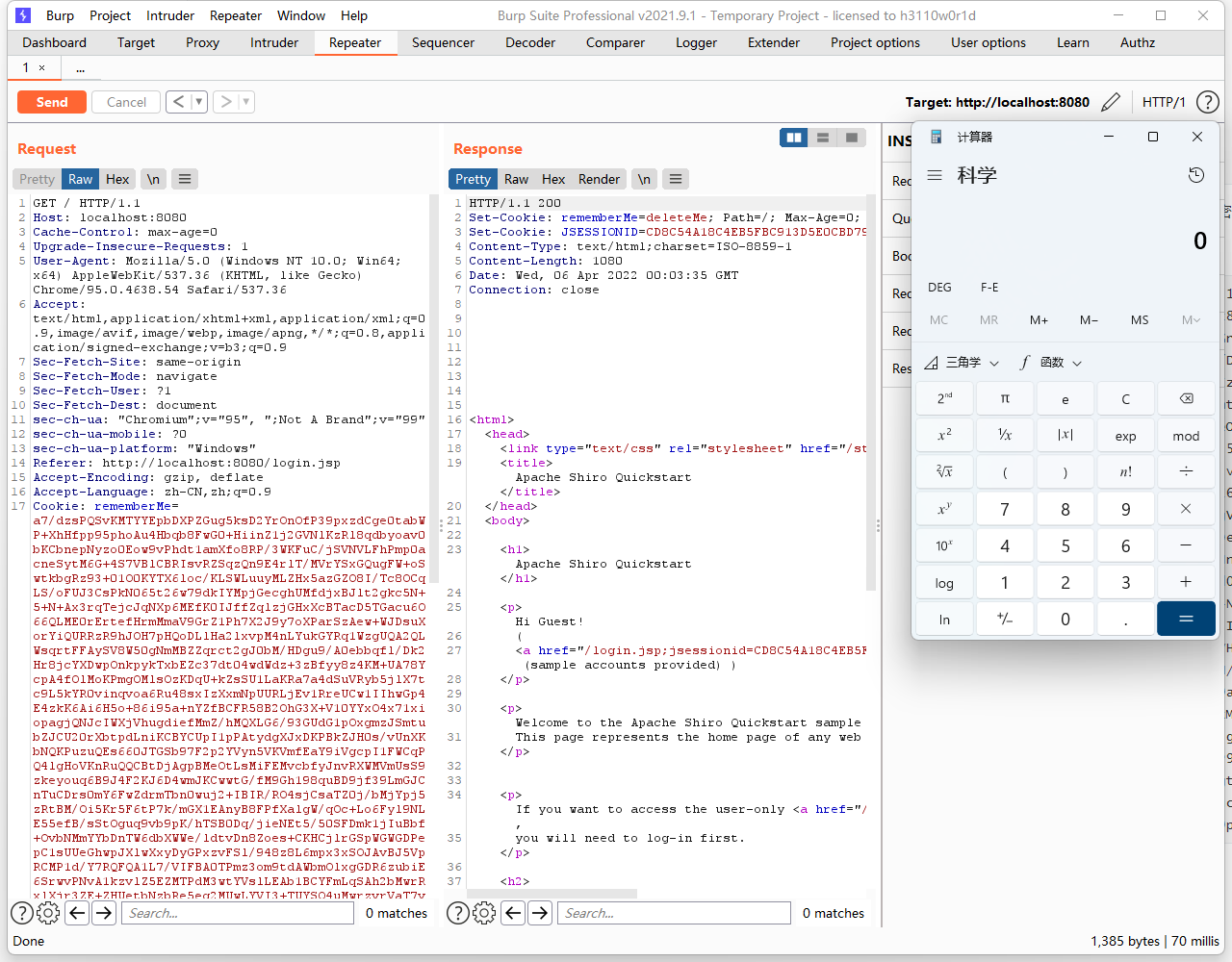Expand the 三角学 dropdown in Calculator

coord(962,362)
